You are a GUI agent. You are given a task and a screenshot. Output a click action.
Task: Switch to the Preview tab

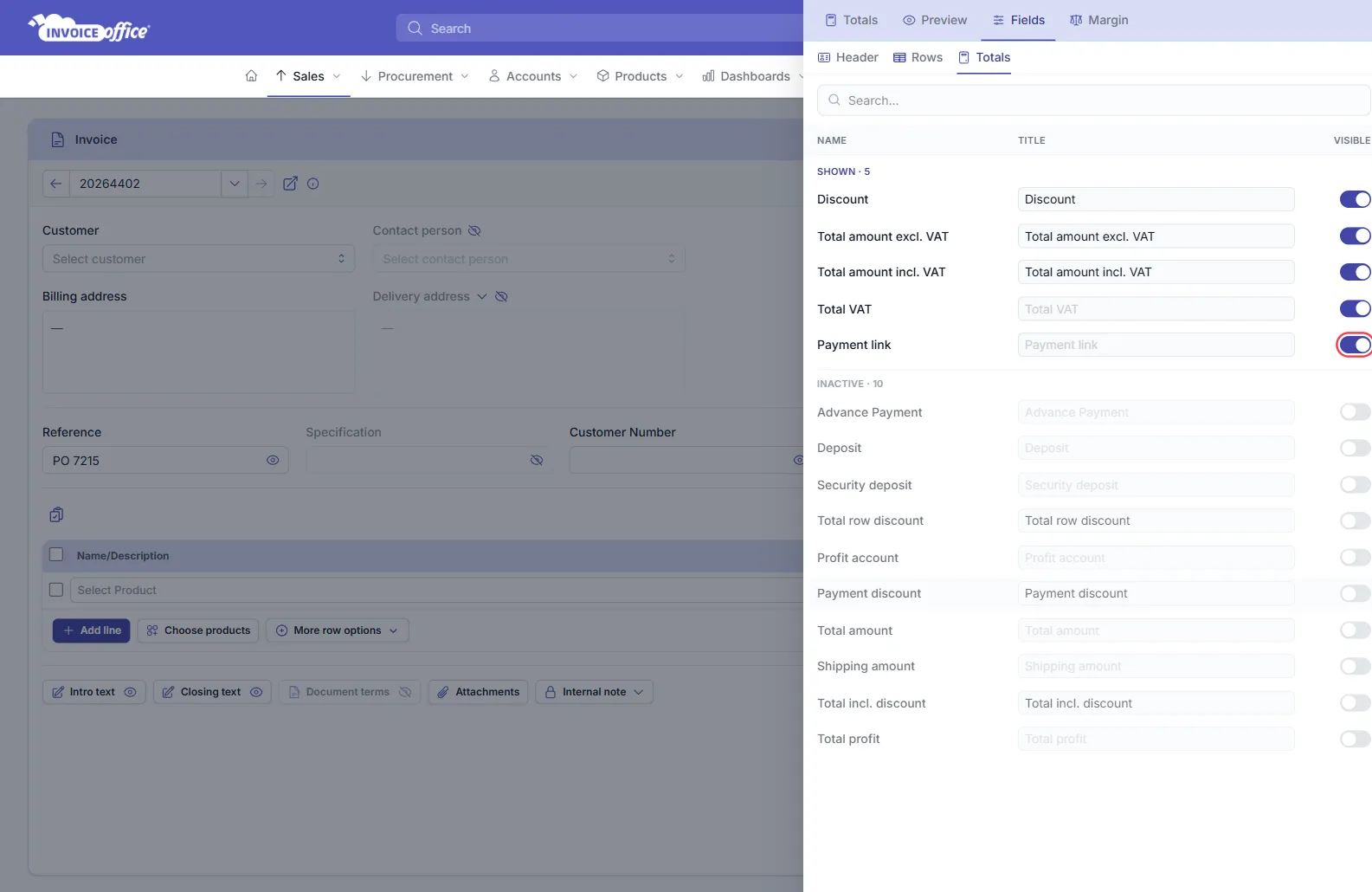tap(935, 20)
